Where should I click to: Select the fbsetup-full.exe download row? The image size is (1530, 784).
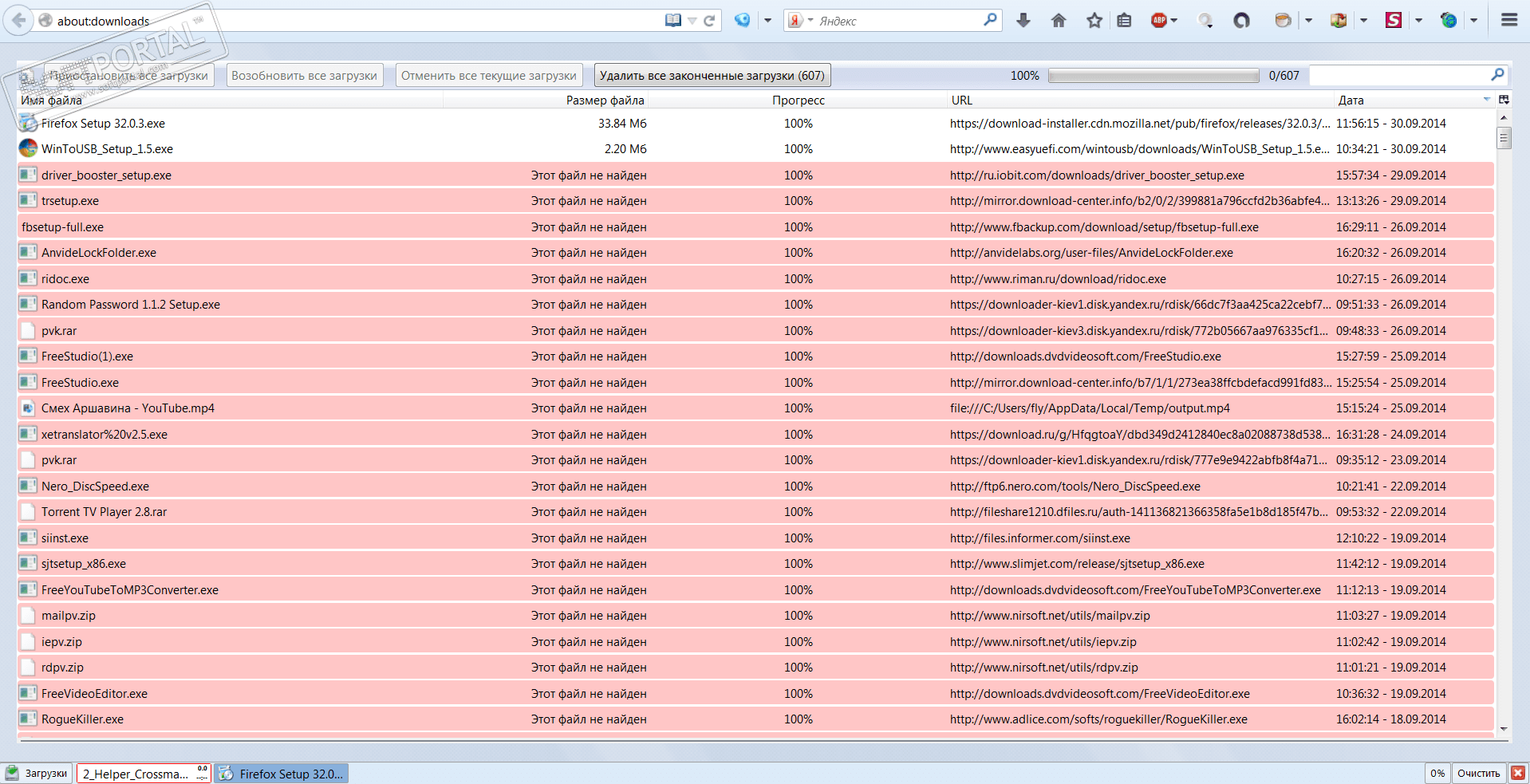[755, 227]
